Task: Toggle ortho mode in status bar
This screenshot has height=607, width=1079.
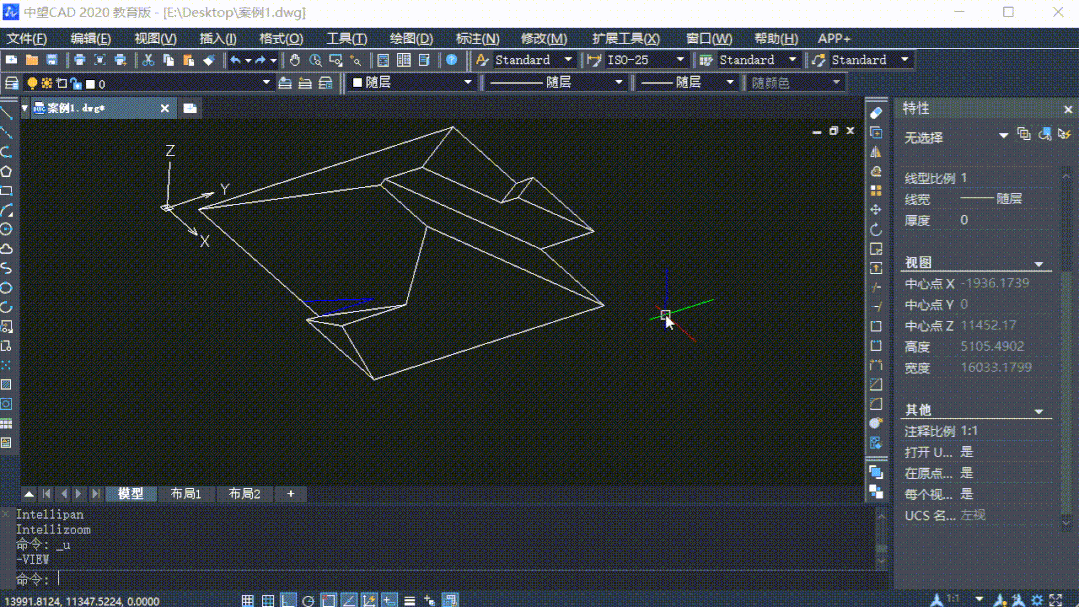Action: [288, 601]
